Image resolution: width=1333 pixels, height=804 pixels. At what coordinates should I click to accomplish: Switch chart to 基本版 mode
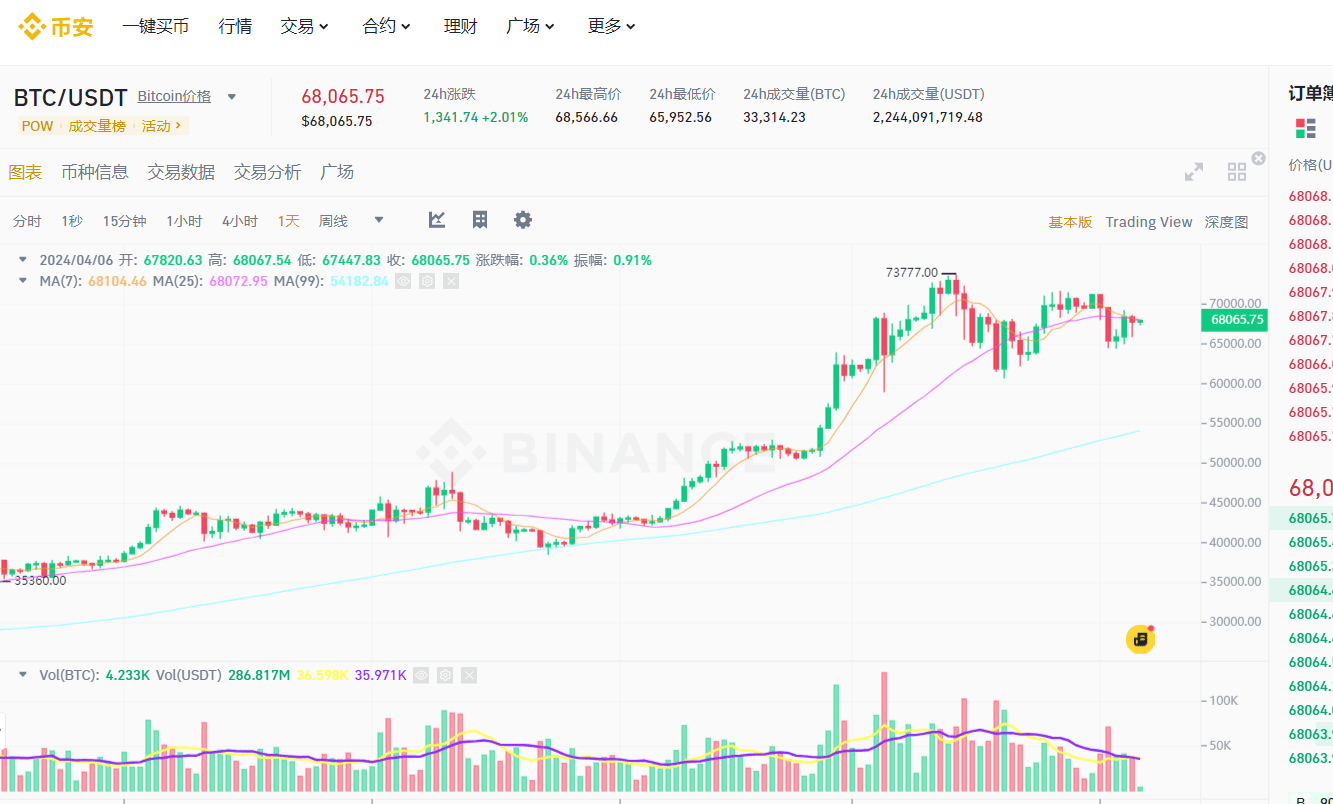[1070, 222]
